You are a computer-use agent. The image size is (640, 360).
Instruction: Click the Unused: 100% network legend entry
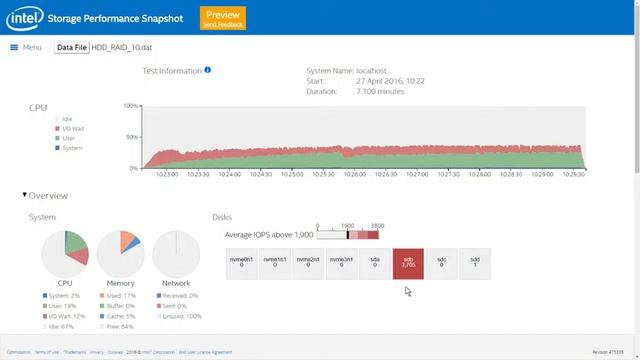tap(180, 316)
